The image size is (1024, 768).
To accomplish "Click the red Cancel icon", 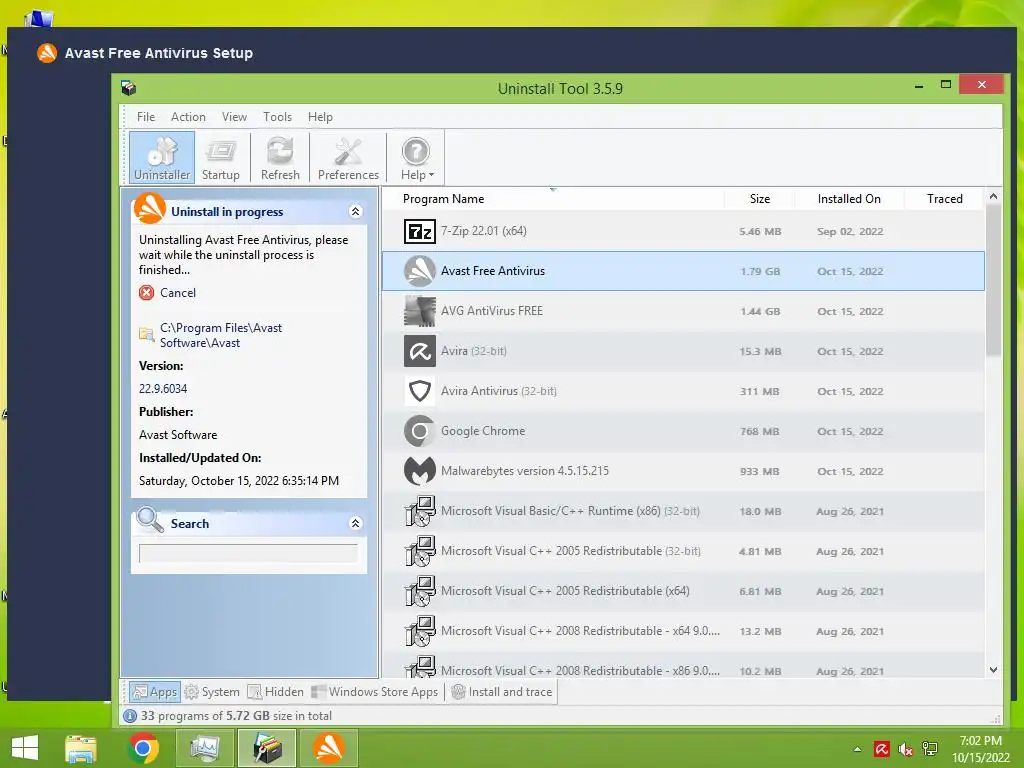I will (147, 293).
